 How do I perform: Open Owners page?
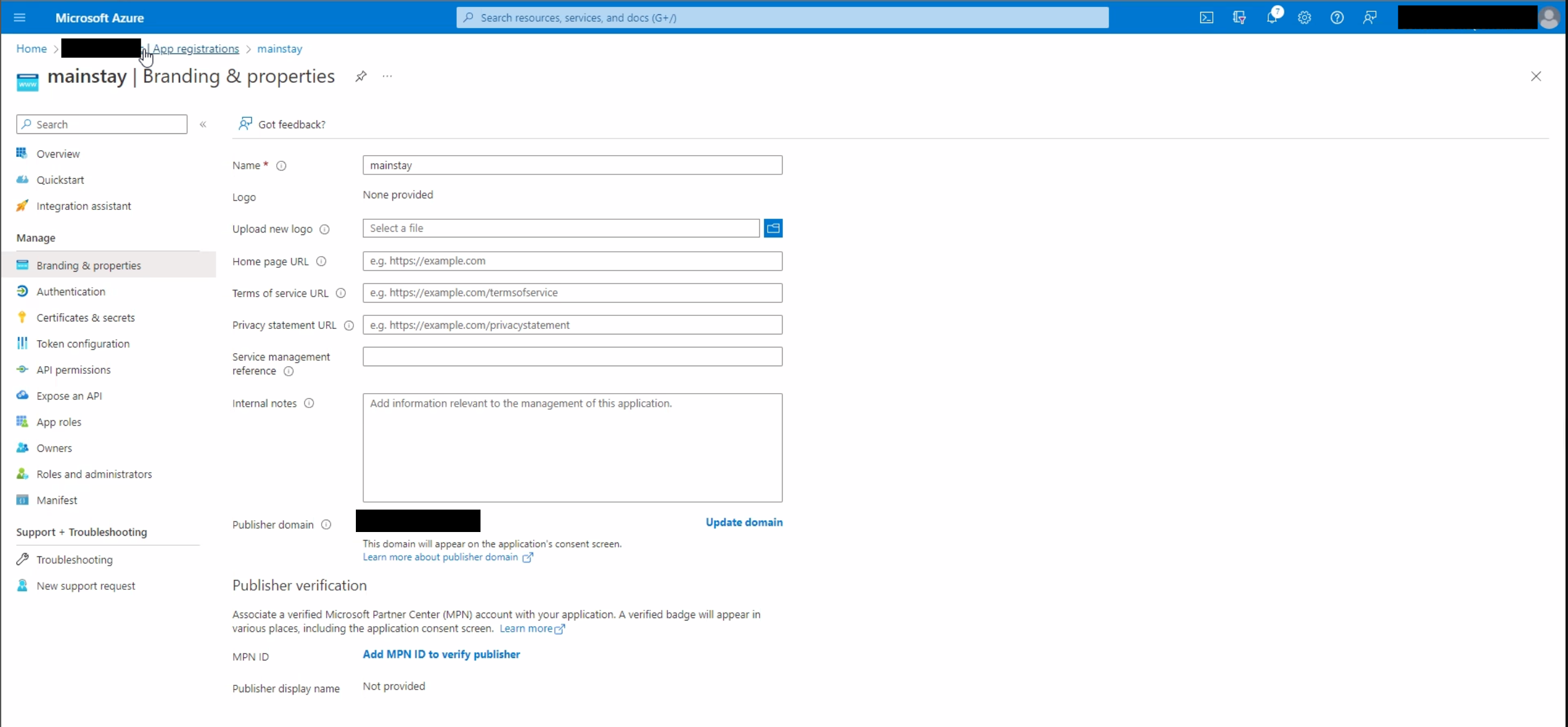[x=54, y=449]
